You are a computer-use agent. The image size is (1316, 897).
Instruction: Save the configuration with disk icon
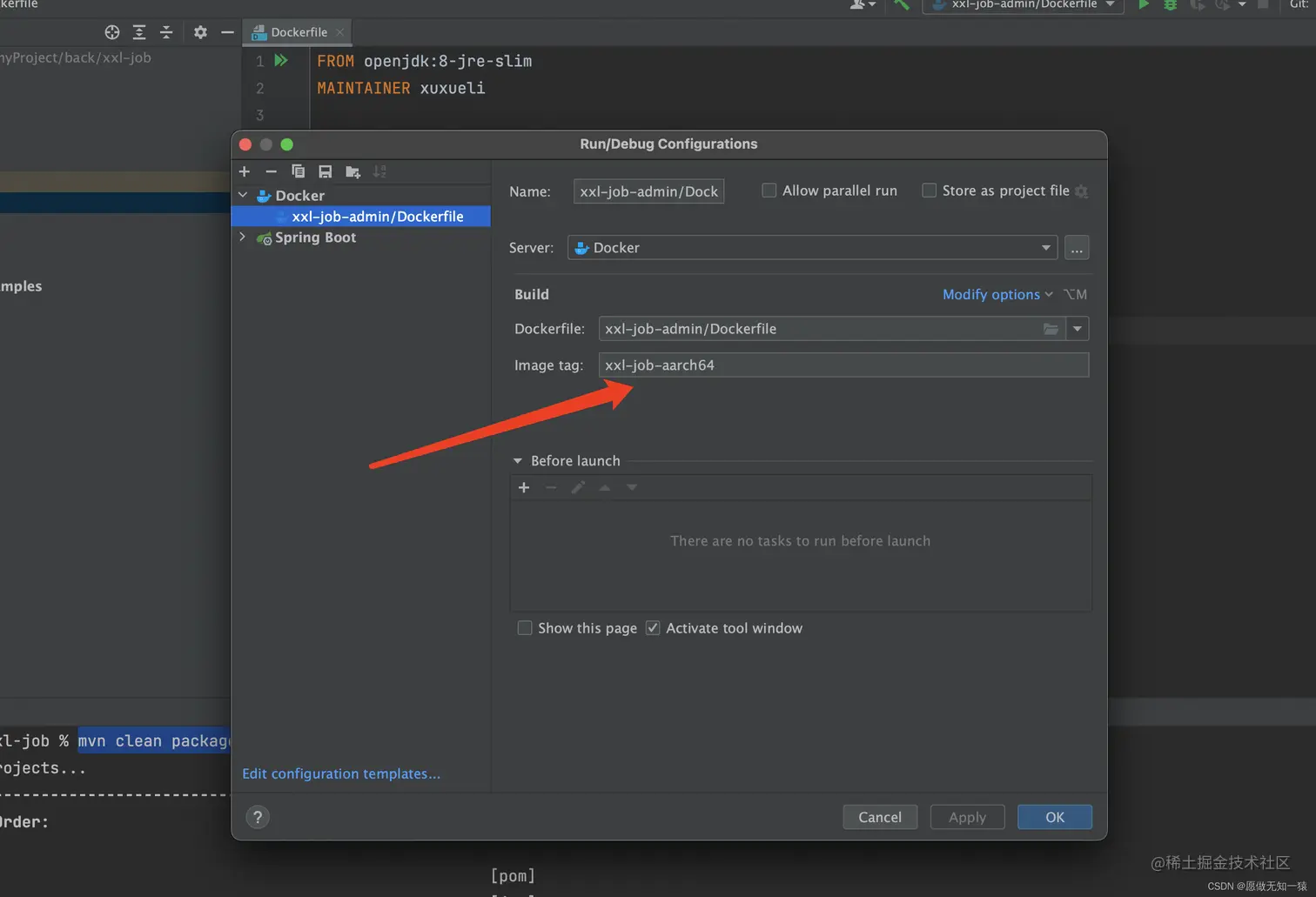pos(326,171)
